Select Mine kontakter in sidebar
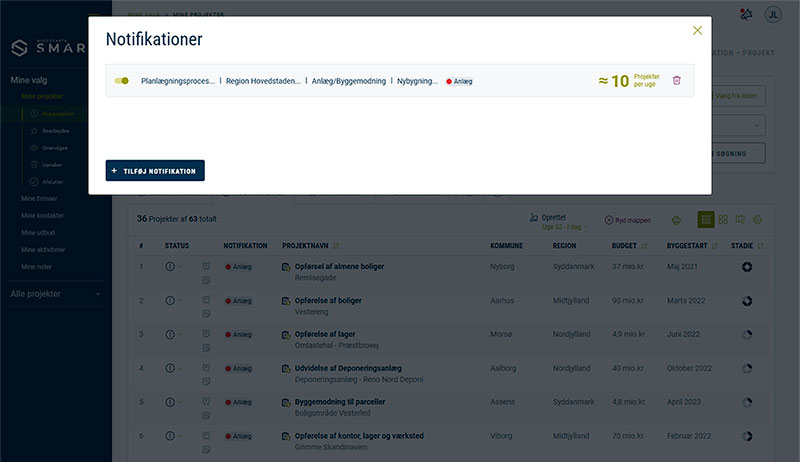800x462 pixels. pos(43,215)
